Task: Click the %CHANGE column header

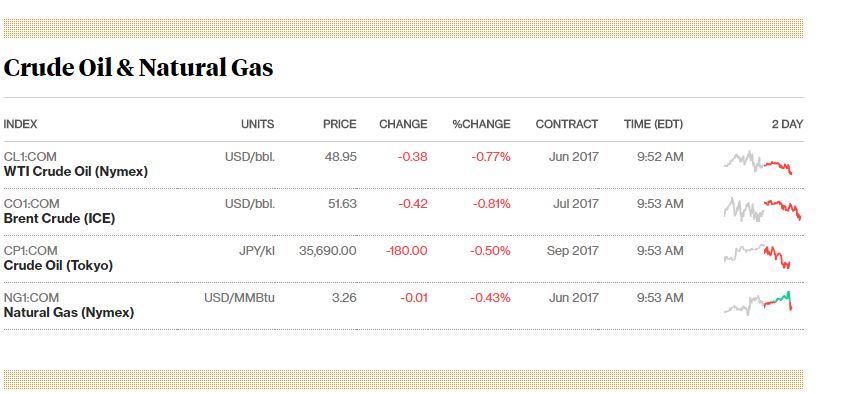Action: click(481, 124)
